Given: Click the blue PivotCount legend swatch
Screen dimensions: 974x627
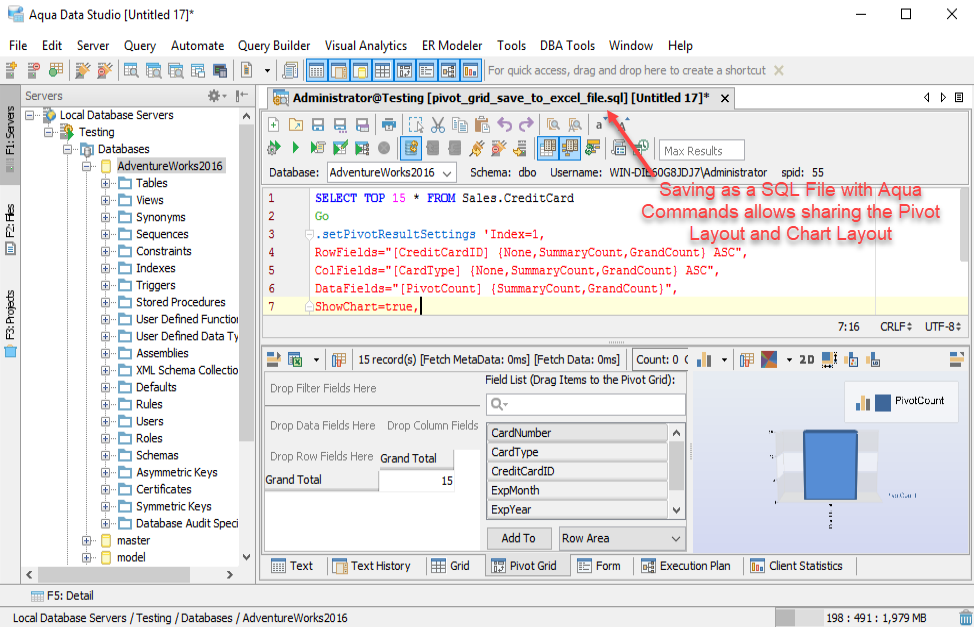Looking at the screenshot, I should pos(883,402).
